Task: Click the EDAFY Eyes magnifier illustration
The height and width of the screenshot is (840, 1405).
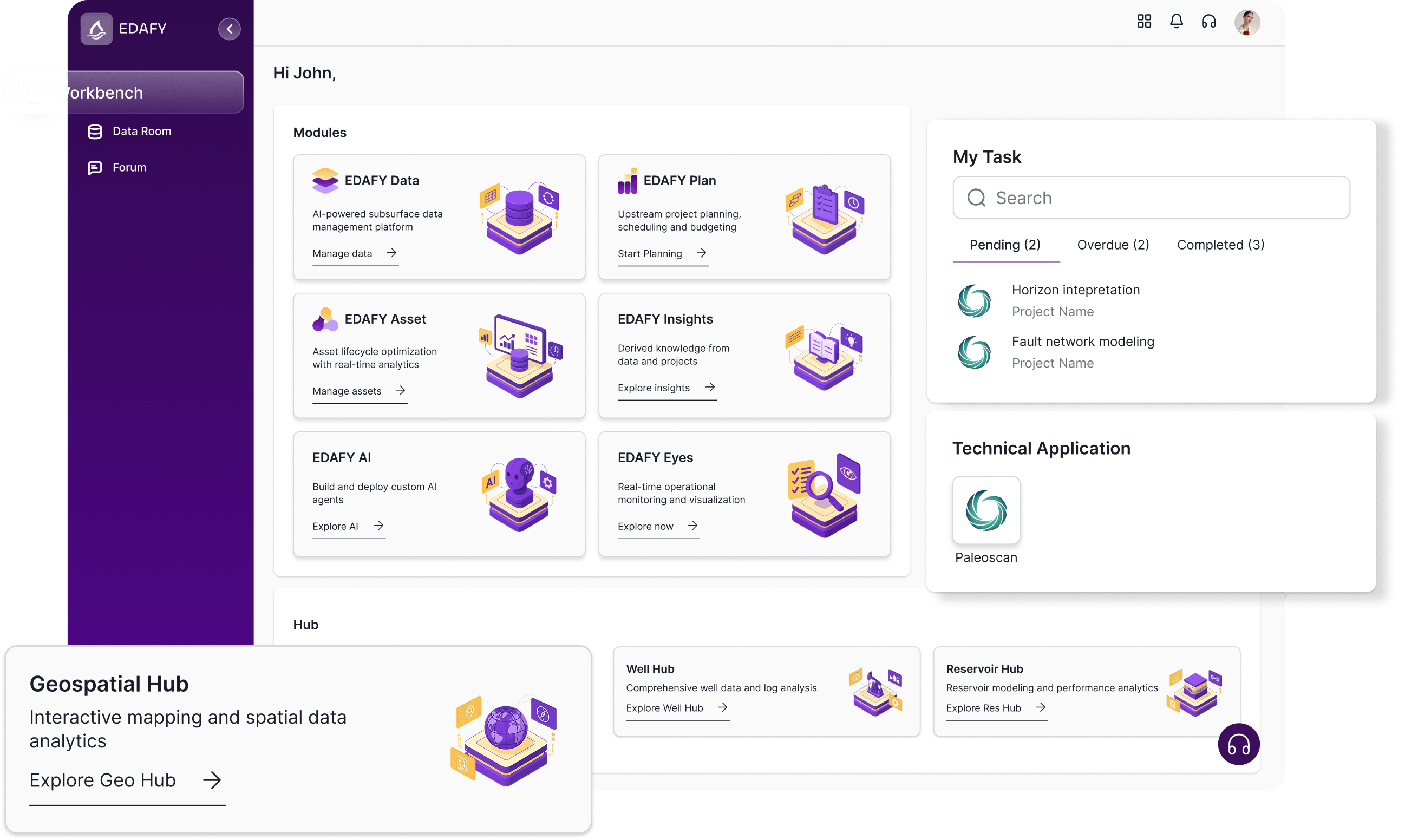Action: pyautogui.click(x=824, y=495)
